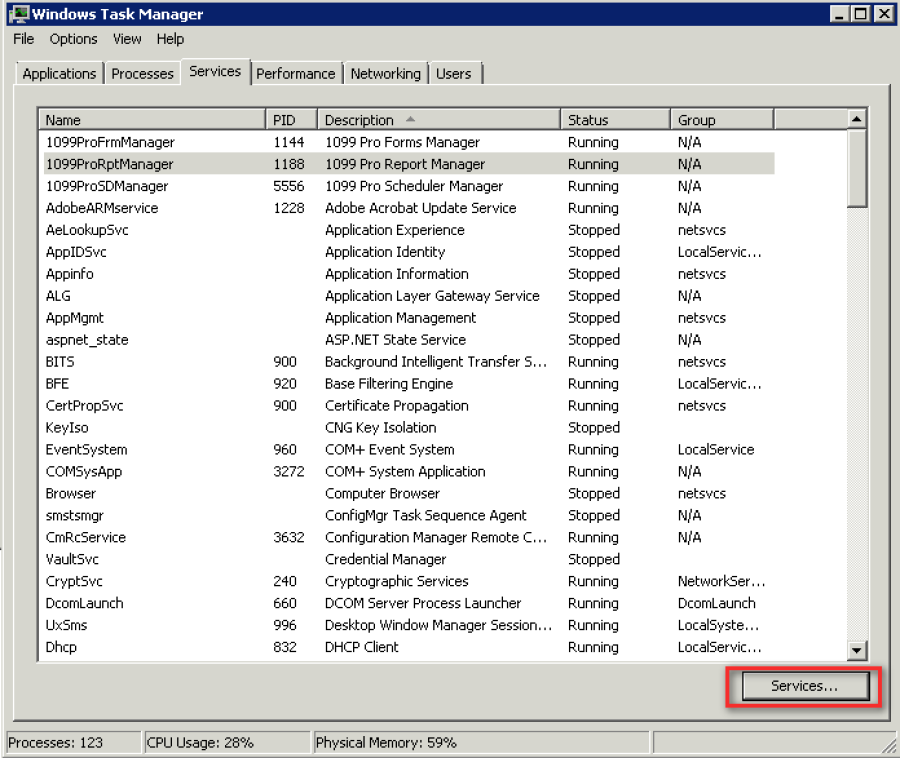Screen dimensions: 900x758
Task: Click the Services... button
Action: tap(805, 686)
